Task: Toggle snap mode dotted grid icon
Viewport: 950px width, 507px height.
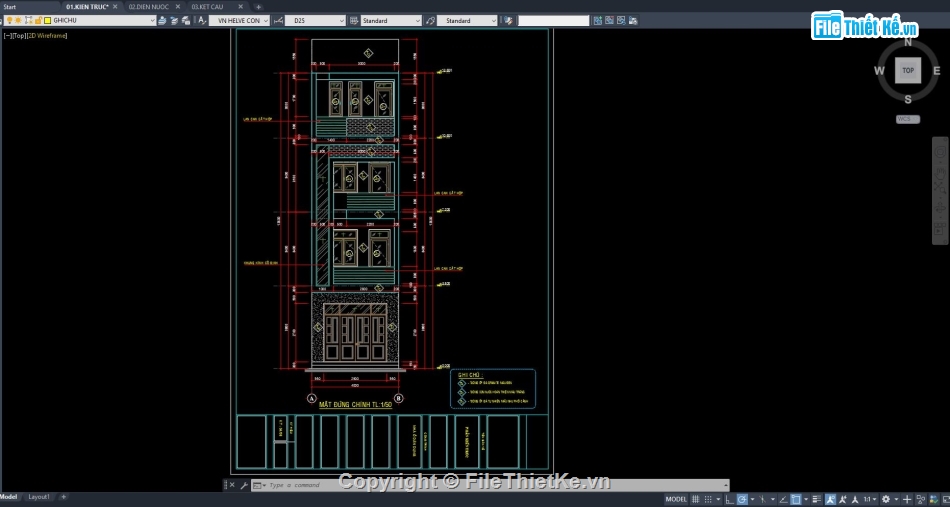Action: pyautogui.click(x=708, y=499)
